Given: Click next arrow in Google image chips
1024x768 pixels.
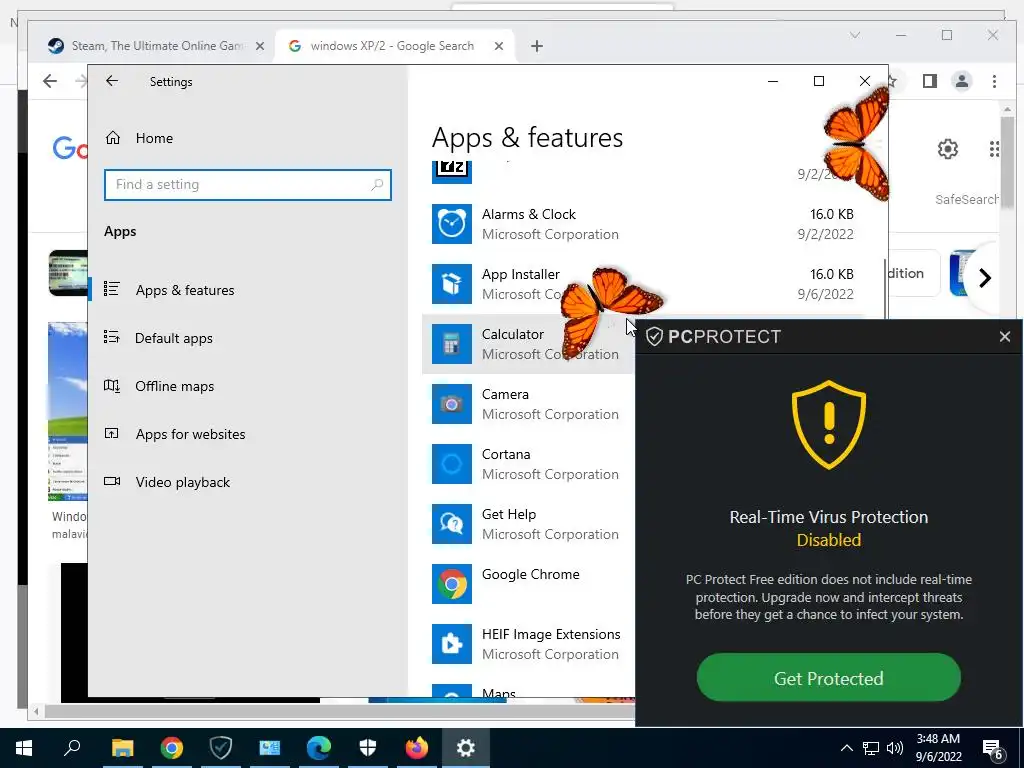Looking at the screenshot, I should [985, 278].
